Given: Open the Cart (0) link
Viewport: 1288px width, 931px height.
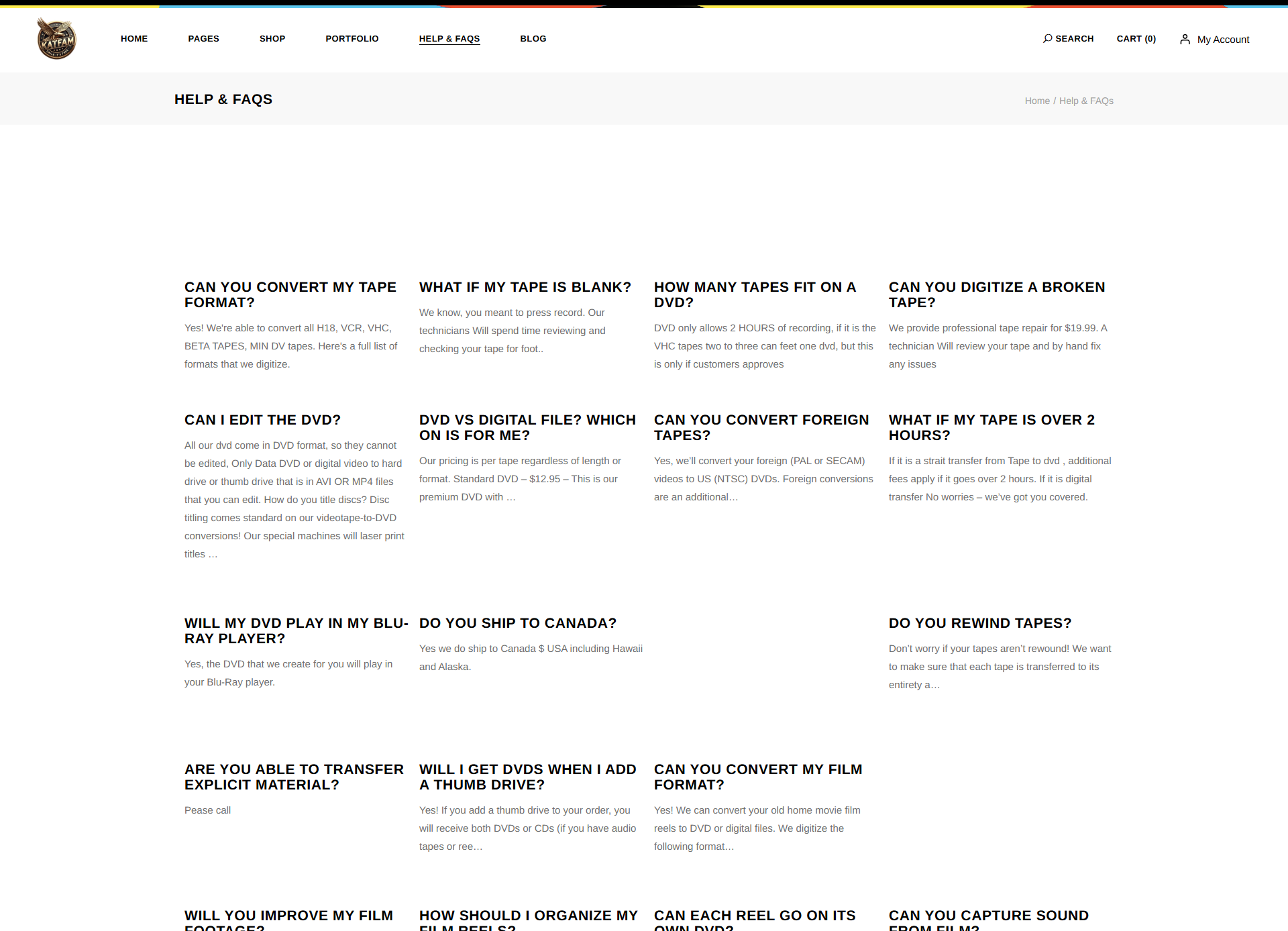Looking at the screenshot, I should (x=1136, y=39).
